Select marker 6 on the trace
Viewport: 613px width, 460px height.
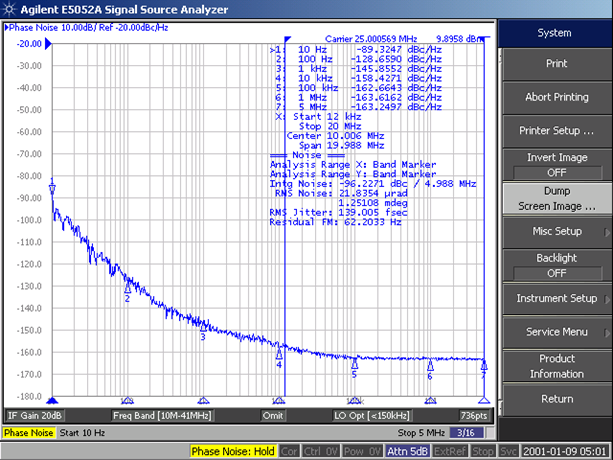[x=430, y=365]
